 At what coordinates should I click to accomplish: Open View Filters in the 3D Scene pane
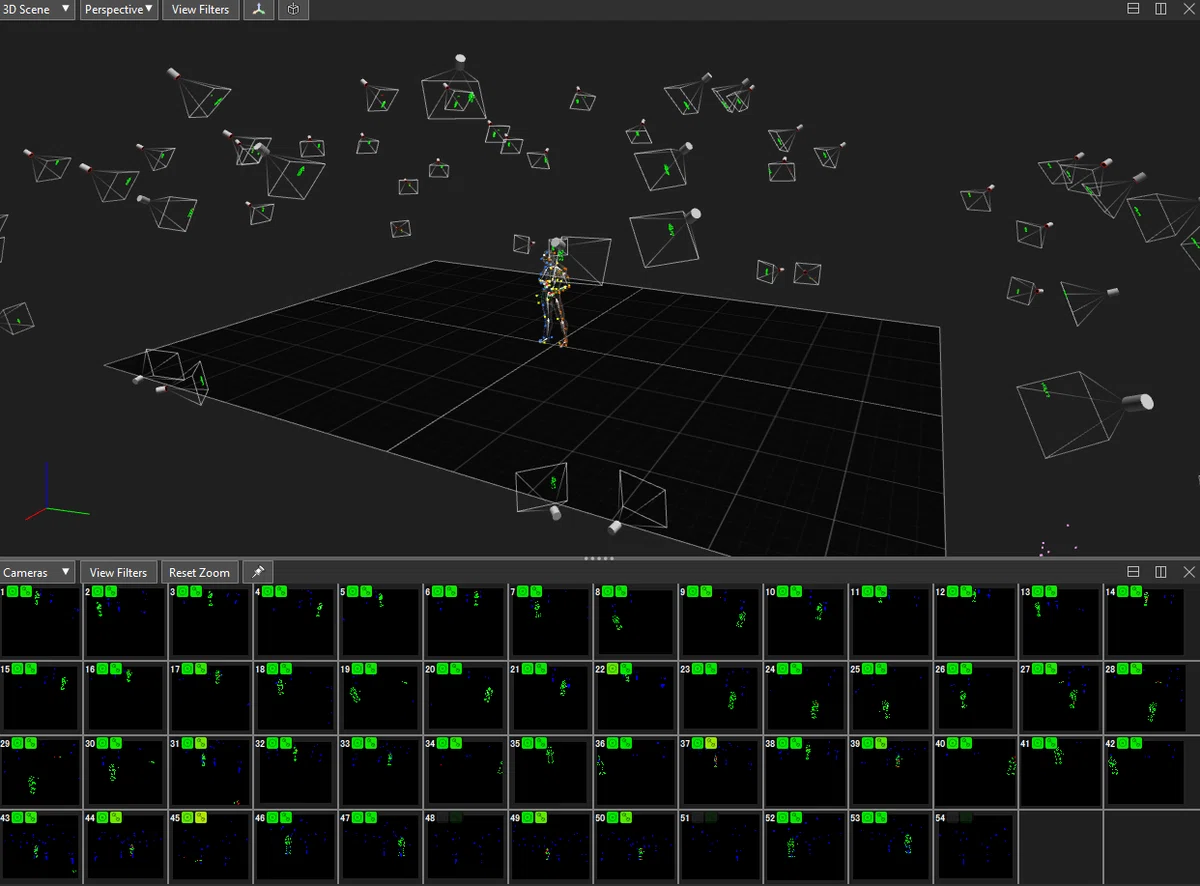coord(200,10)
